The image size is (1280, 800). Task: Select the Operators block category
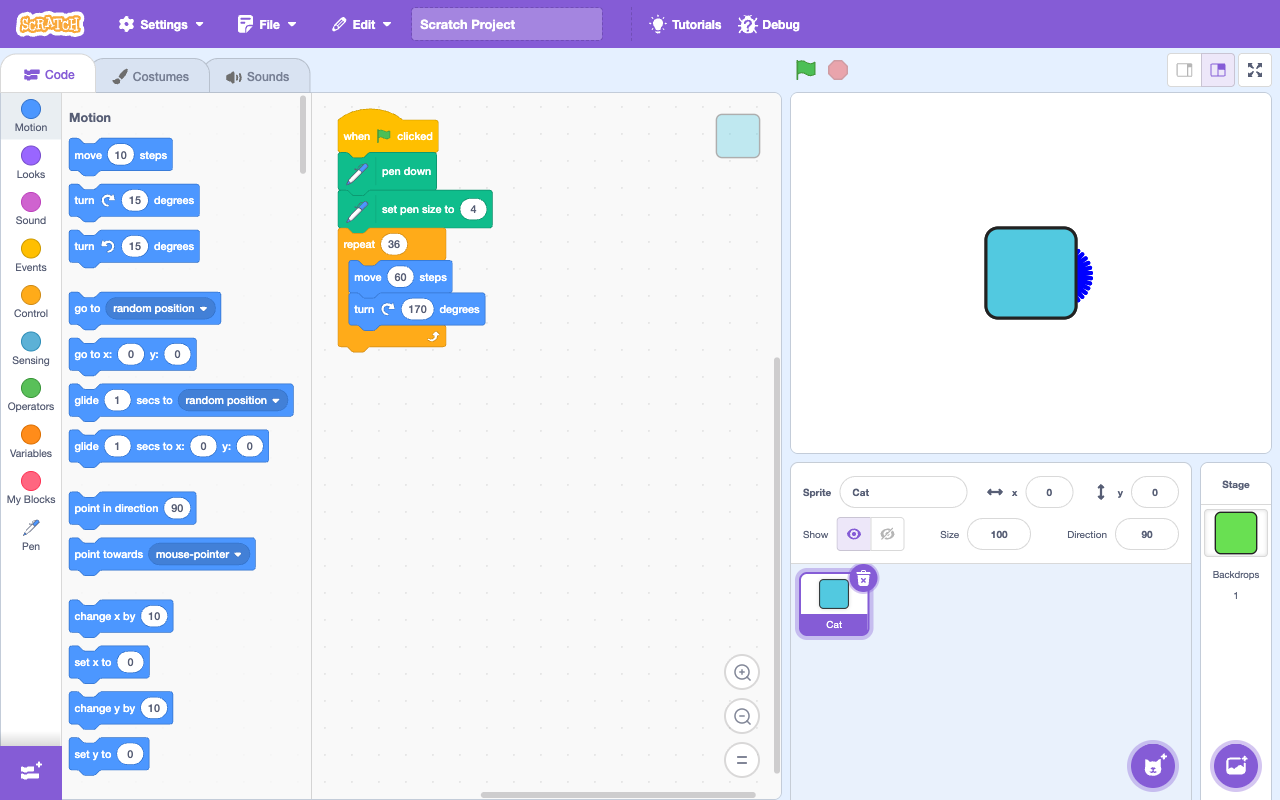[x=31, y=394]
